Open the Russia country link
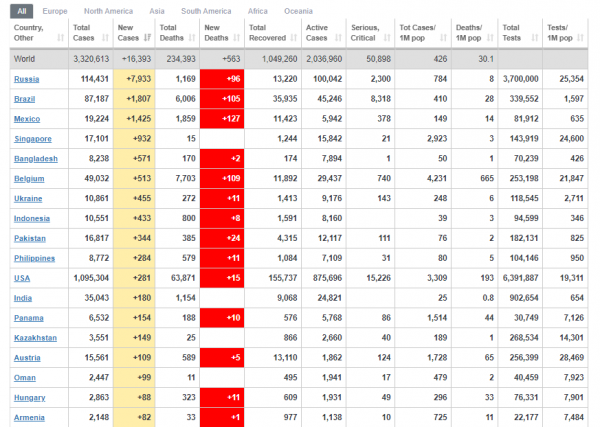This screenshot has width=600, height=427. pyautogui.click(x=26, y=79)
